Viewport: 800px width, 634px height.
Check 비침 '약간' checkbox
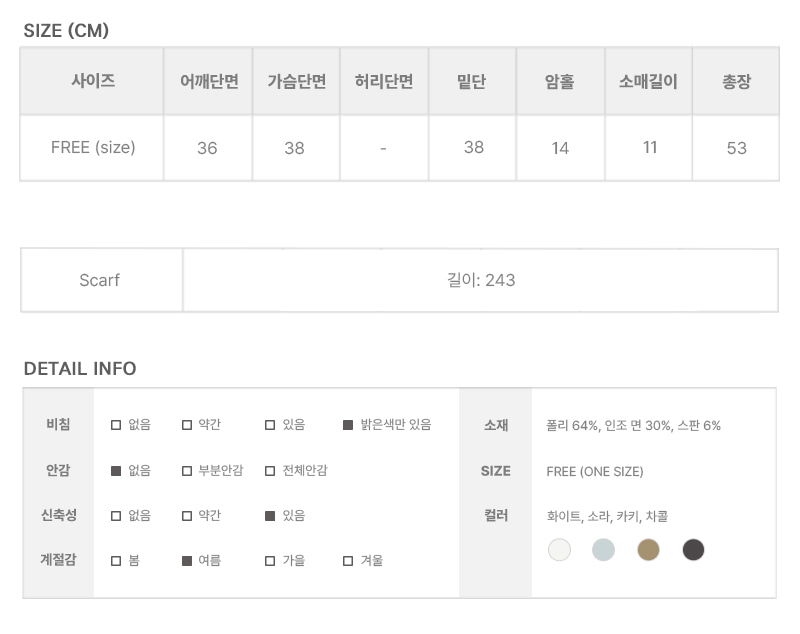[187, 425]
